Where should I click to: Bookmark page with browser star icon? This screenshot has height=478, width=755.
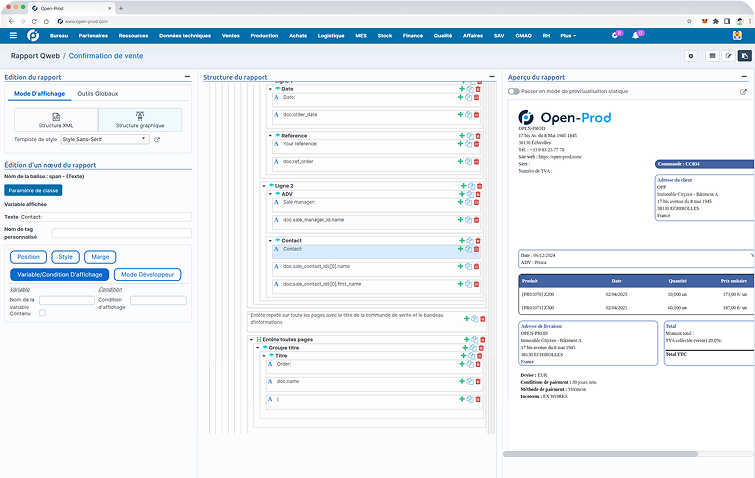tap(689, 21)
